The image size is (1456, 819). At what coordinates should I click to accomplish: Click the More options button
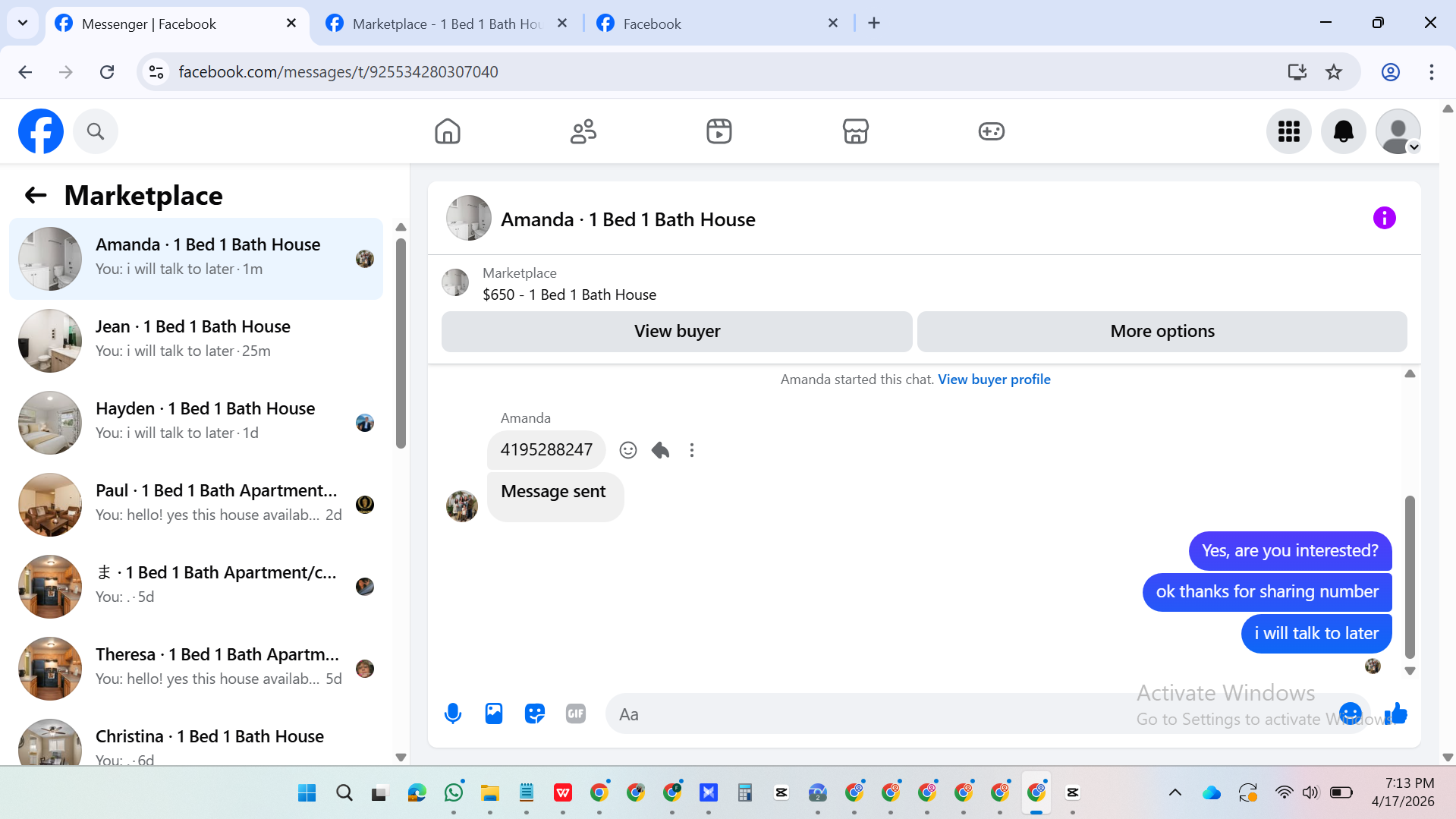pos(1162,332)
